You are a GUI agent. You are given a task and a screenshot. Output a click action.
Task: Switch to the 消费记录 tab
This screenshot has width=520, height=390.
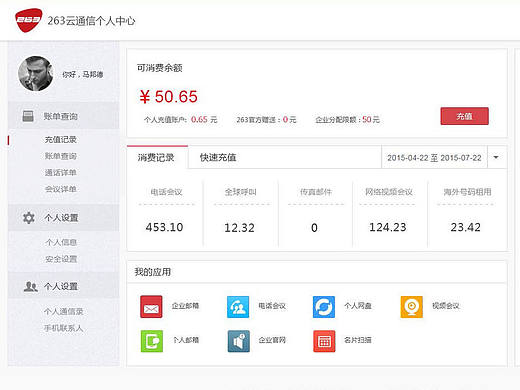pos(156,157)
